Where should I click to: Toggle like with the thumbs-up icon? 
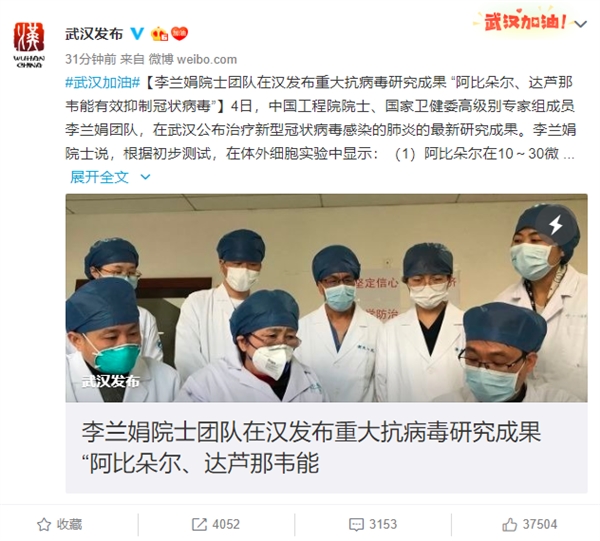509,524
